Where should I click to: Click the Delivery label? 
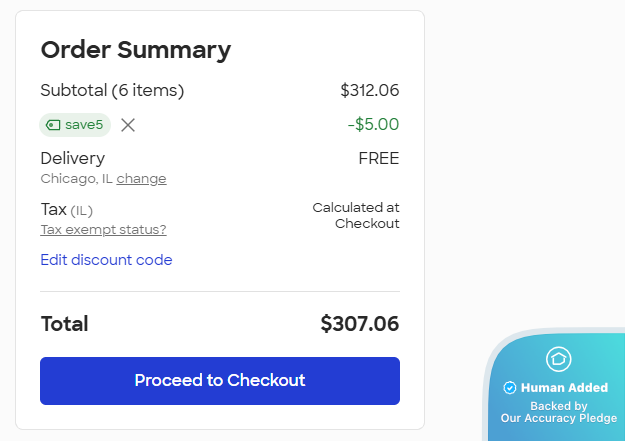[72, 158]
